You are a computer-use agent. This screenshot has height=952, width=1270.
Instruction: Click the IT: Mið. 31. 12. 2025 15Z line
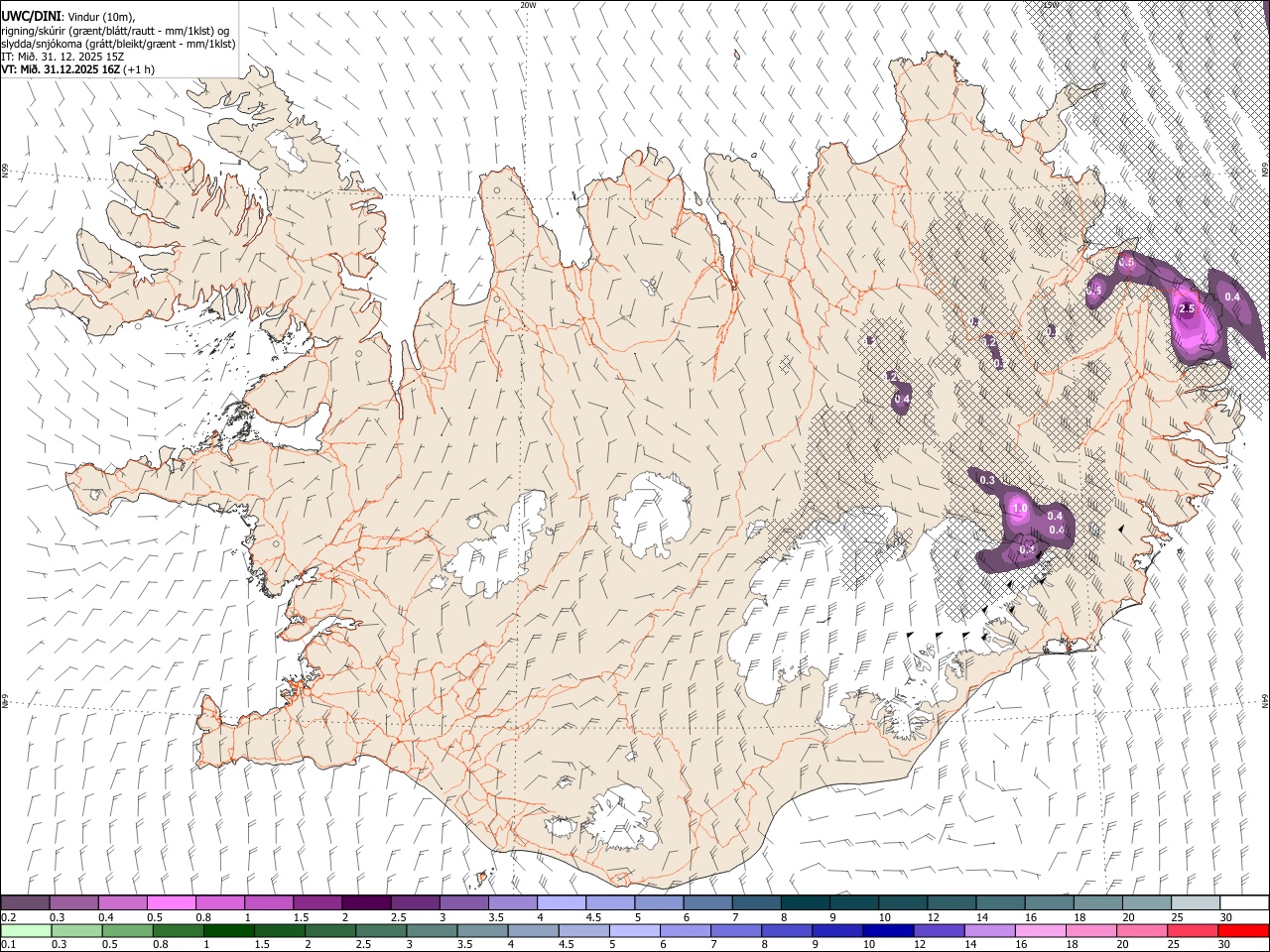pyautogui.click(x=63, y=57)
